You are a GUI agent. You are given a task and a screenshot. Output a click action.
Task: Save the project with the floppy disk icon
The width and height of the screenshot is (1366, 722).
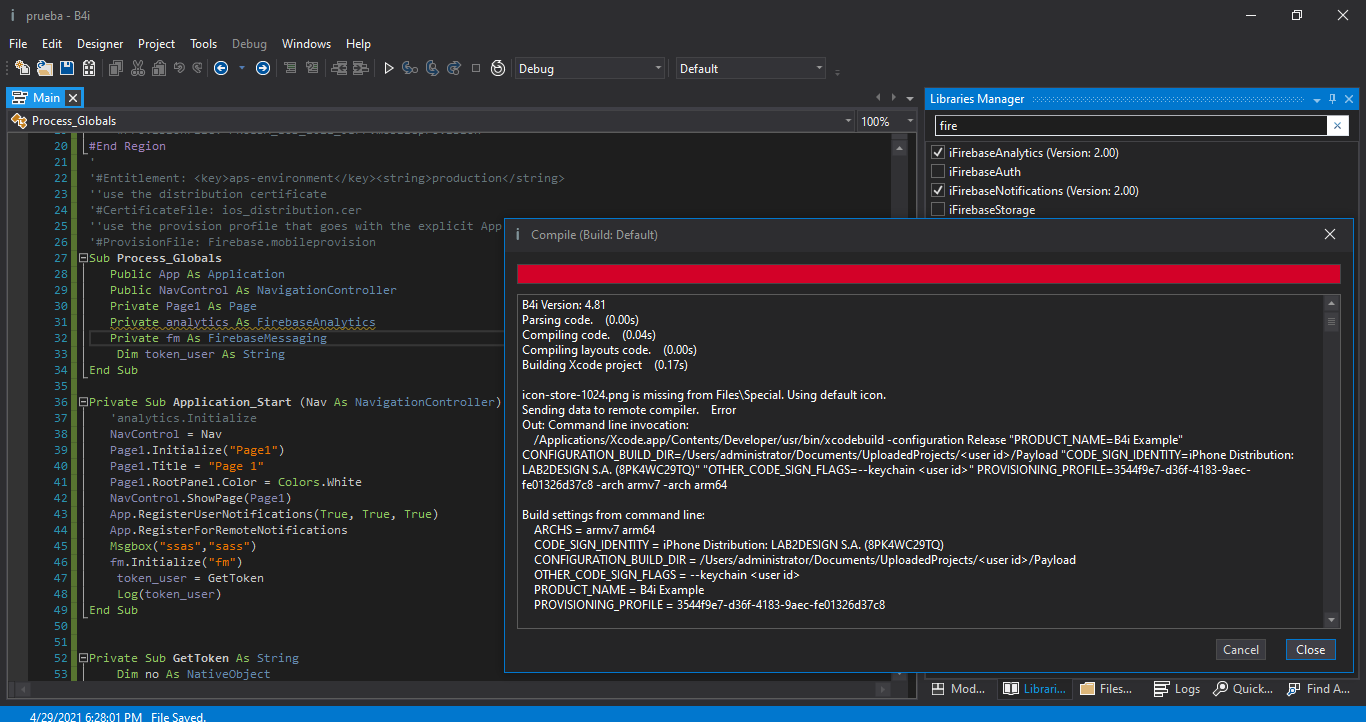point(67,68)
